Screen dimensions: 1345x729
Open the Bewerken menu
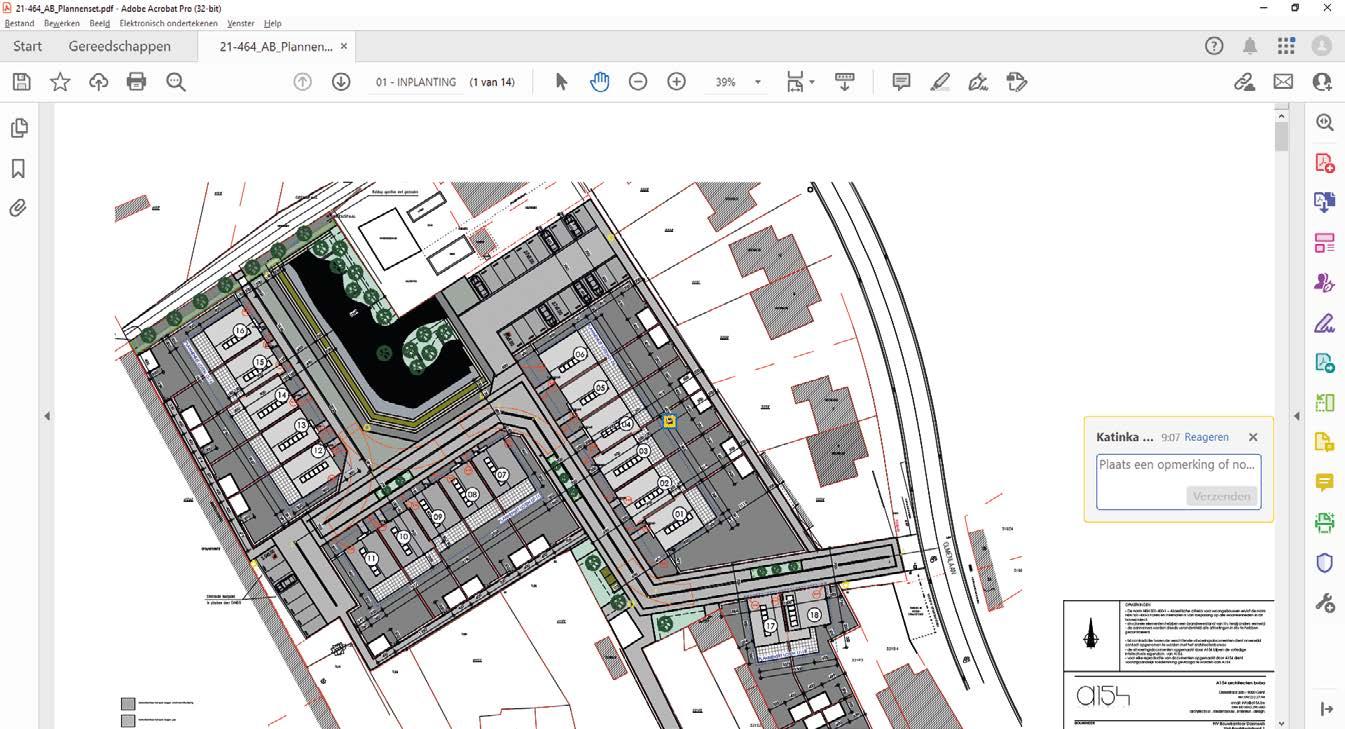[62, 23]
